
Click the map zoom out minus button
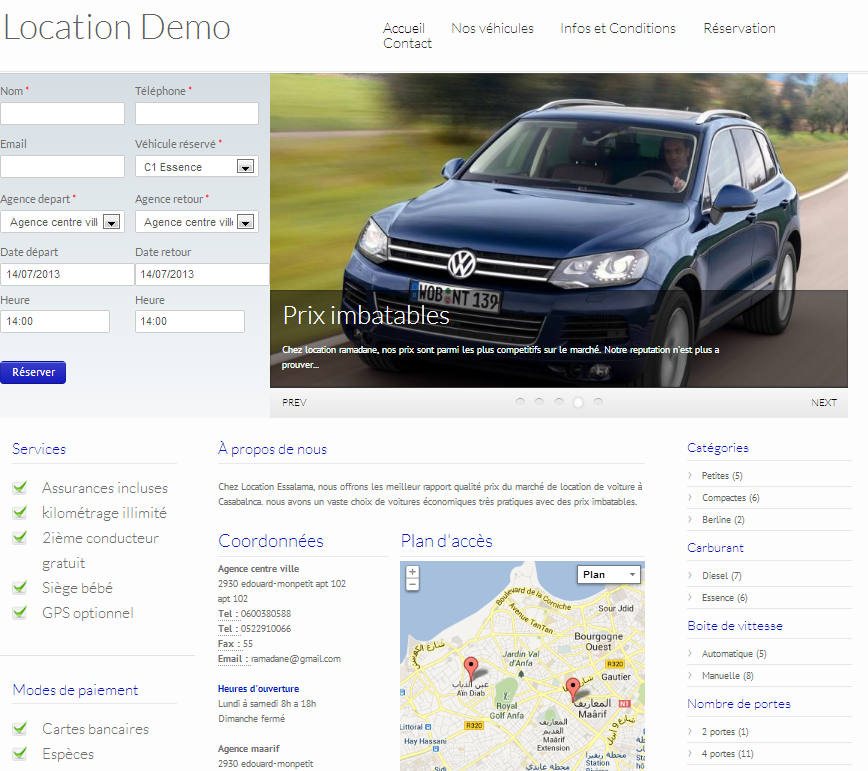pos(412,584)
